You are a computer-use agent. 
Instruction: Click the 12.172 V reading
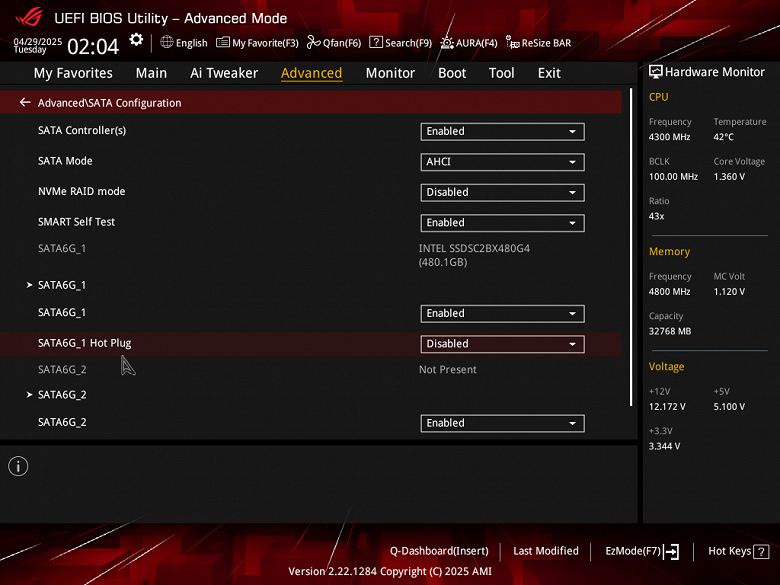[667, 407]
